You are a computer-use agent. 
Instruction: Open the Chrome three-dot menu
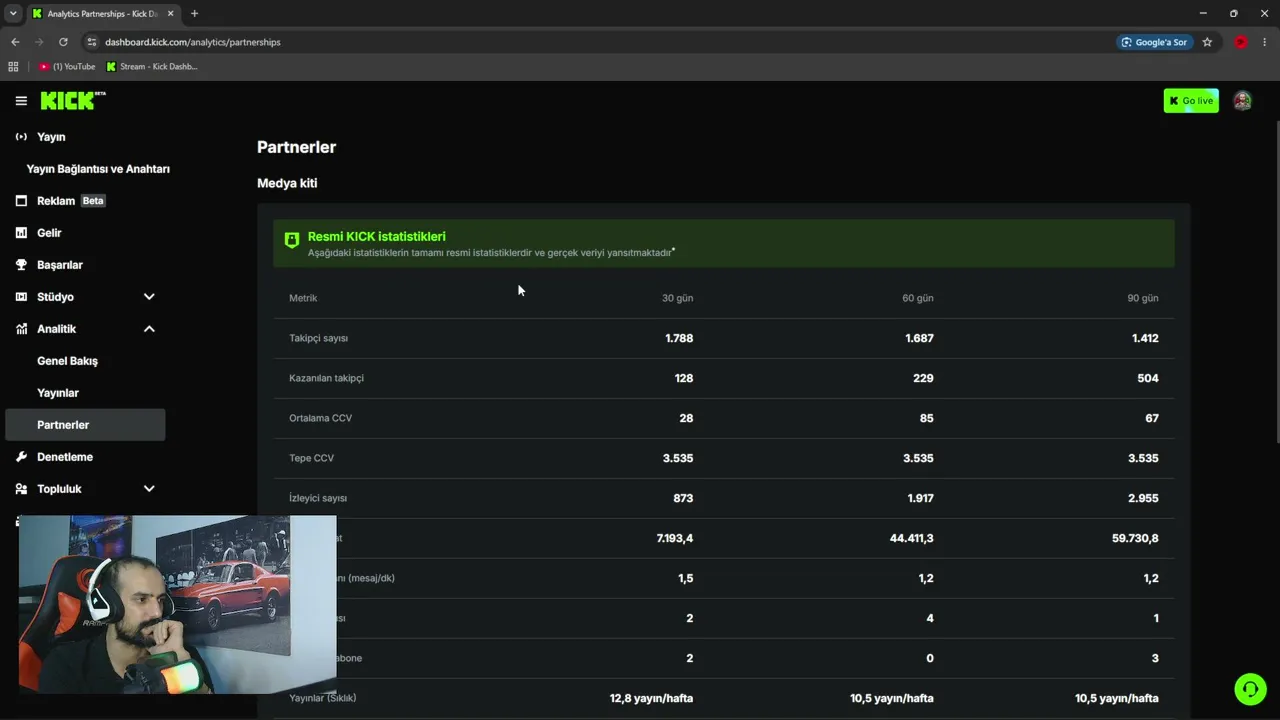click(1265, 42)
